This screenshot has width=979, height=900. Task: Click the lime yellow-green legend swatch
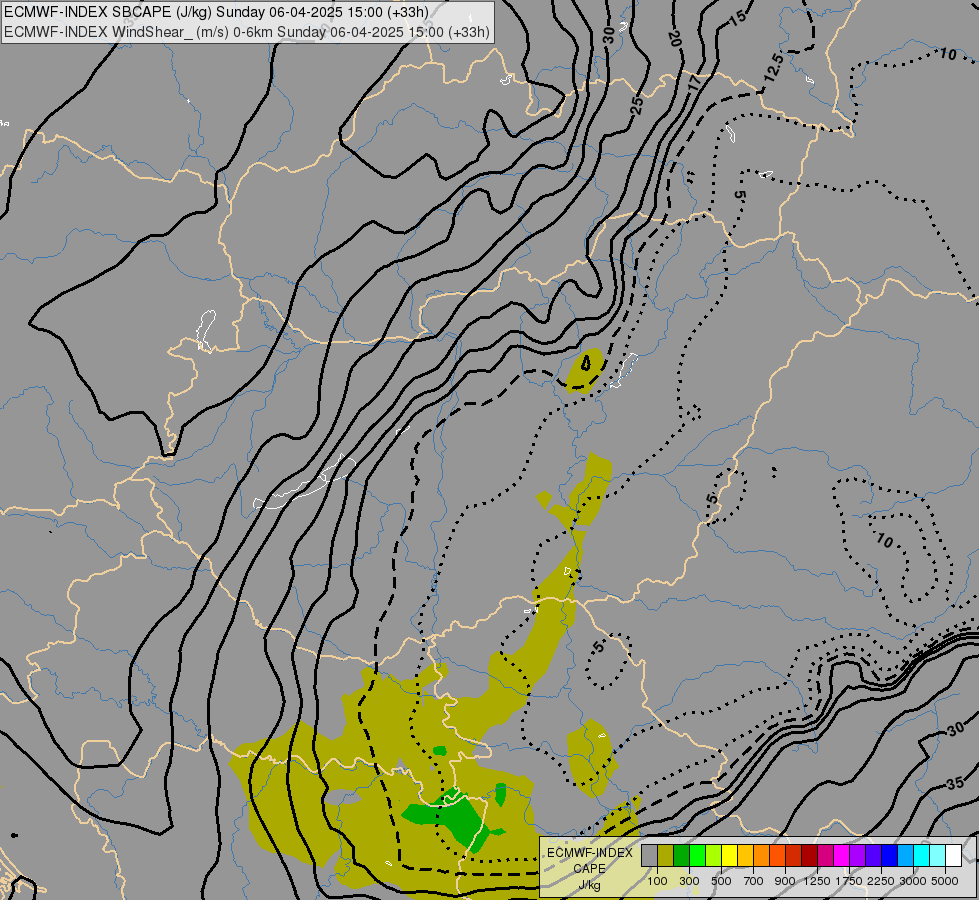713,855
